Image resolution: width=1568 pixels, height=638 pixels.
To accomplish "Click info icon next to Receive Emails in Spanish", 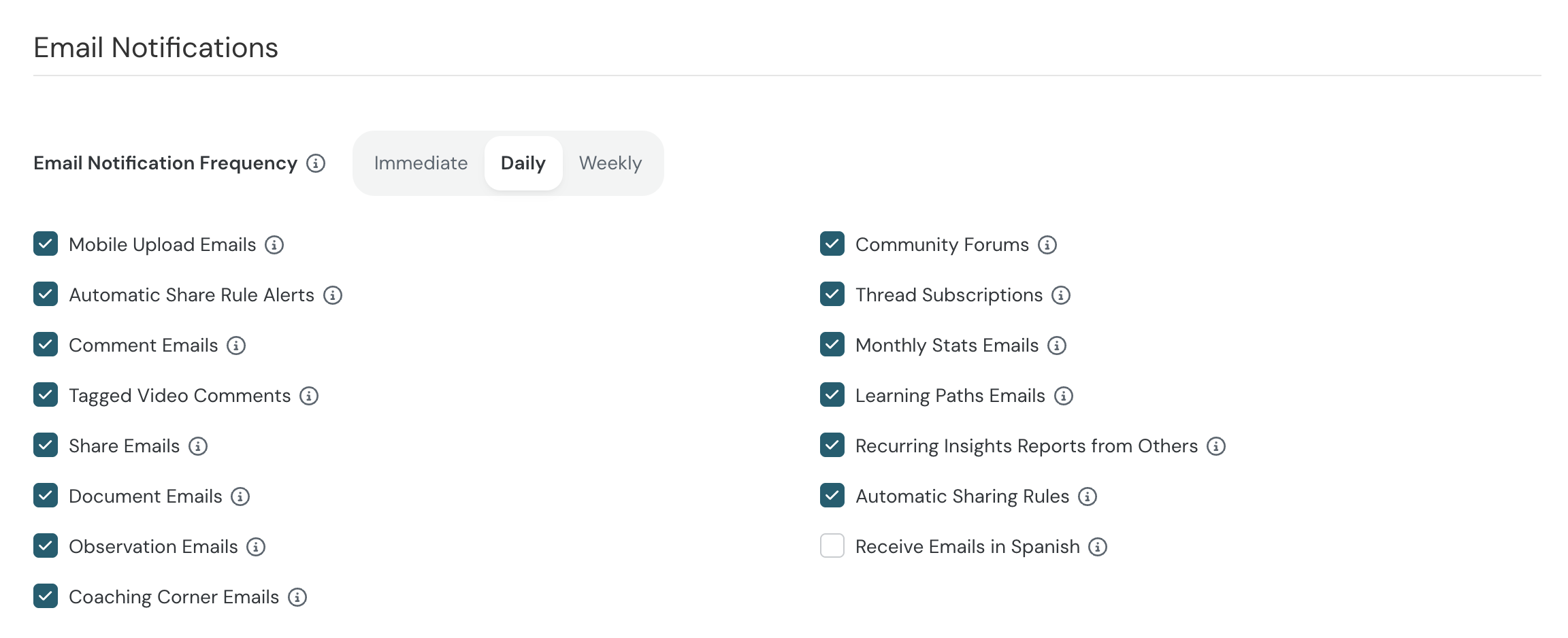I will 1098,547.
